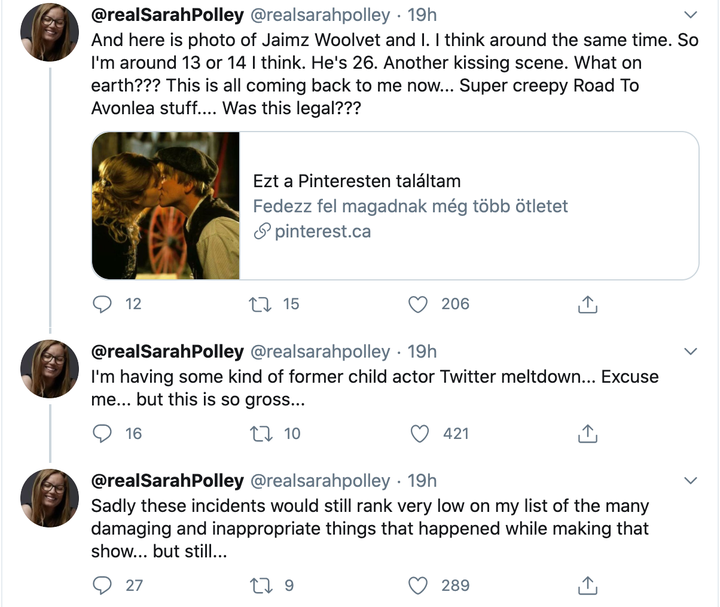Viewport: 720px width, 607px height.
Task: Retweet the tweet with 9 retweets
Action: [261, 586]
